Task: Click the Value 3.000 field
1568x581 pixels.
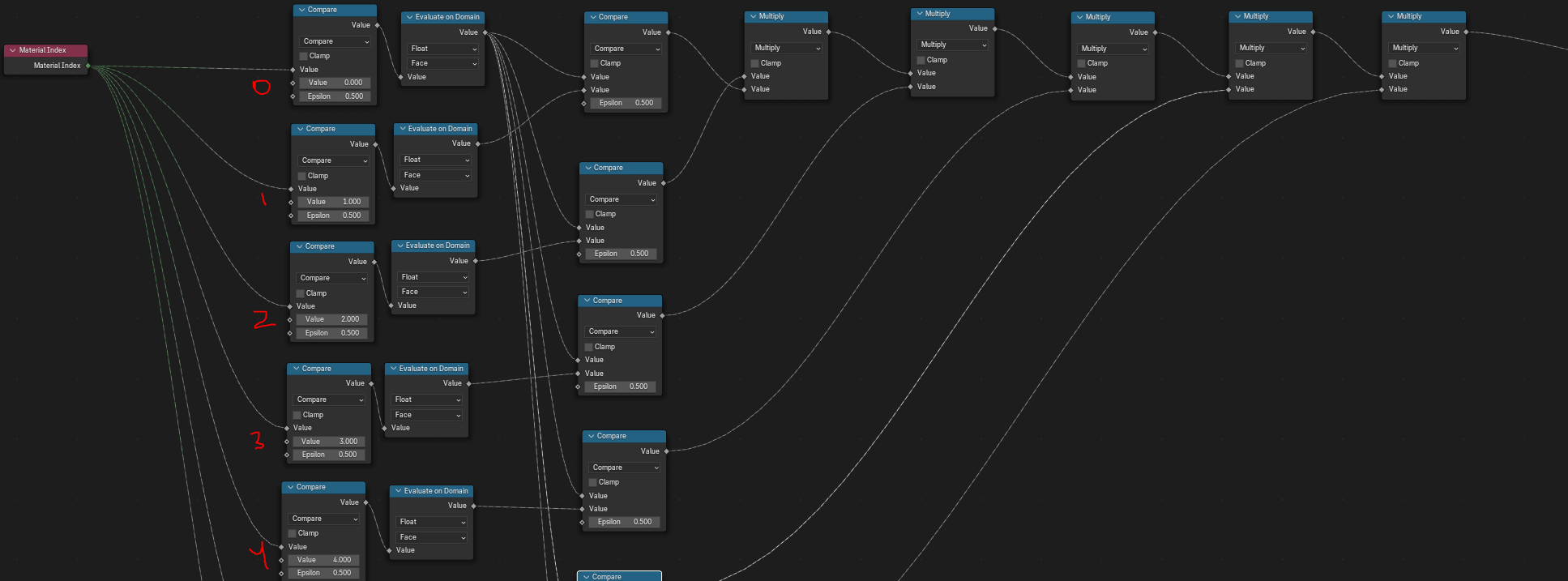Action: click(x=329, y=442)
